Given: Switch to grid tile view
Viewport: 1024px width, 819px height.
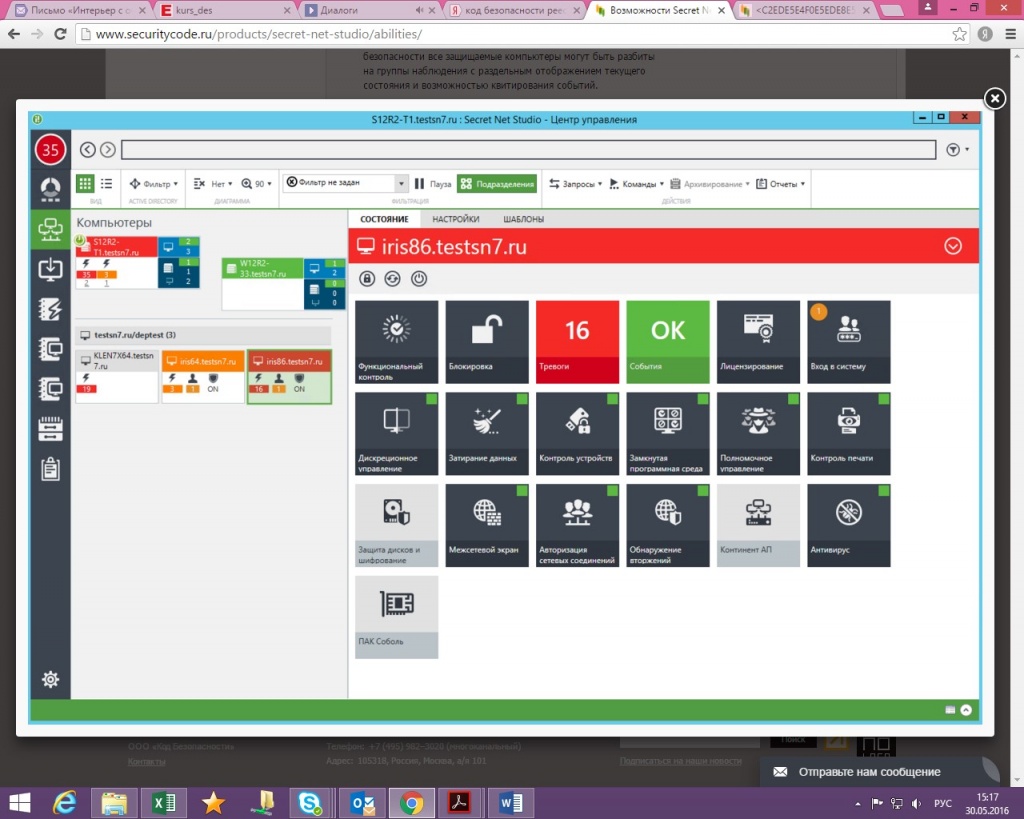Looking at the screenshot, I should tap(85, 184).
